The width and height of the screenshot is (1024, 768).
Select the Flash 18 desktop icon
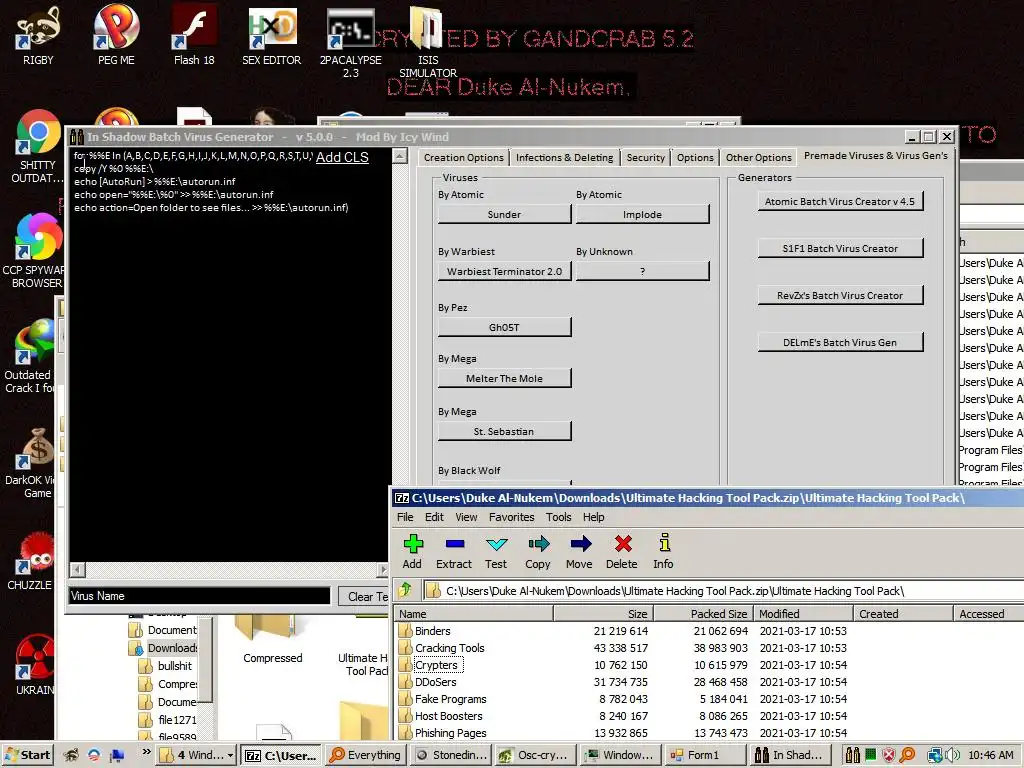click(x=194, y=36)
